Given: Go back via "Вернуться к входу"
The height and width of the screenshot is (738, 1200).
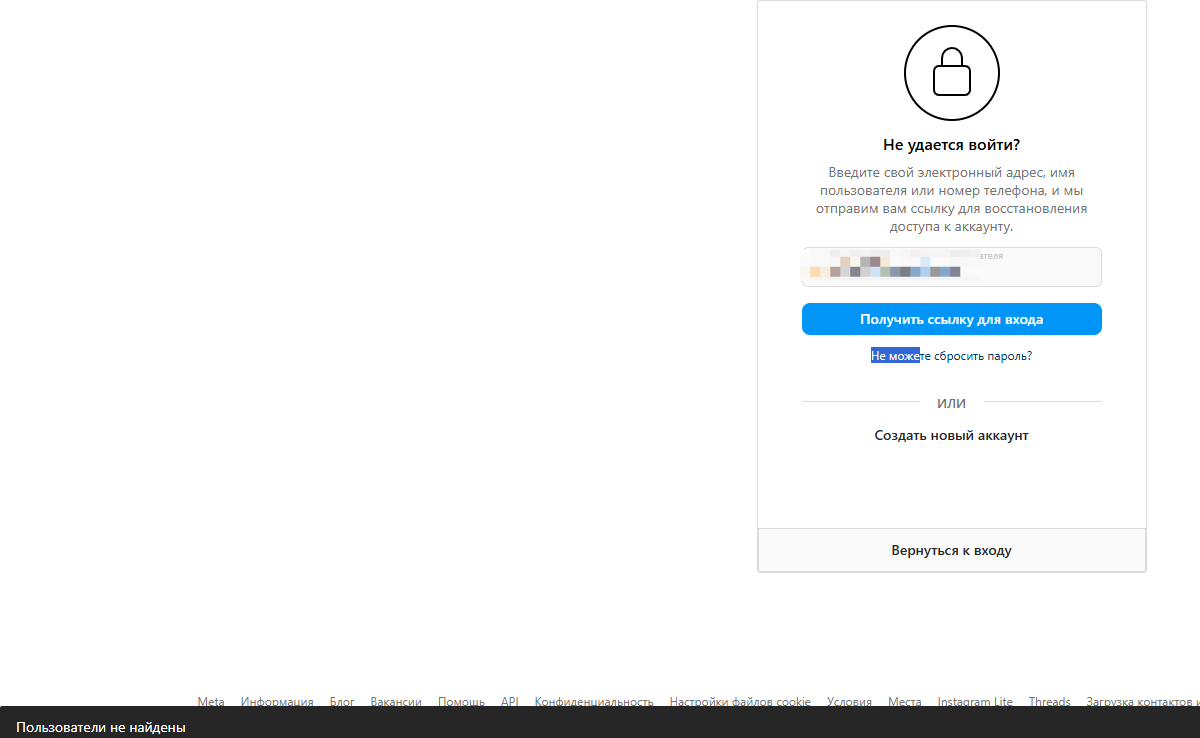Looking at the screenshot, I should click(x=951, y=550).
